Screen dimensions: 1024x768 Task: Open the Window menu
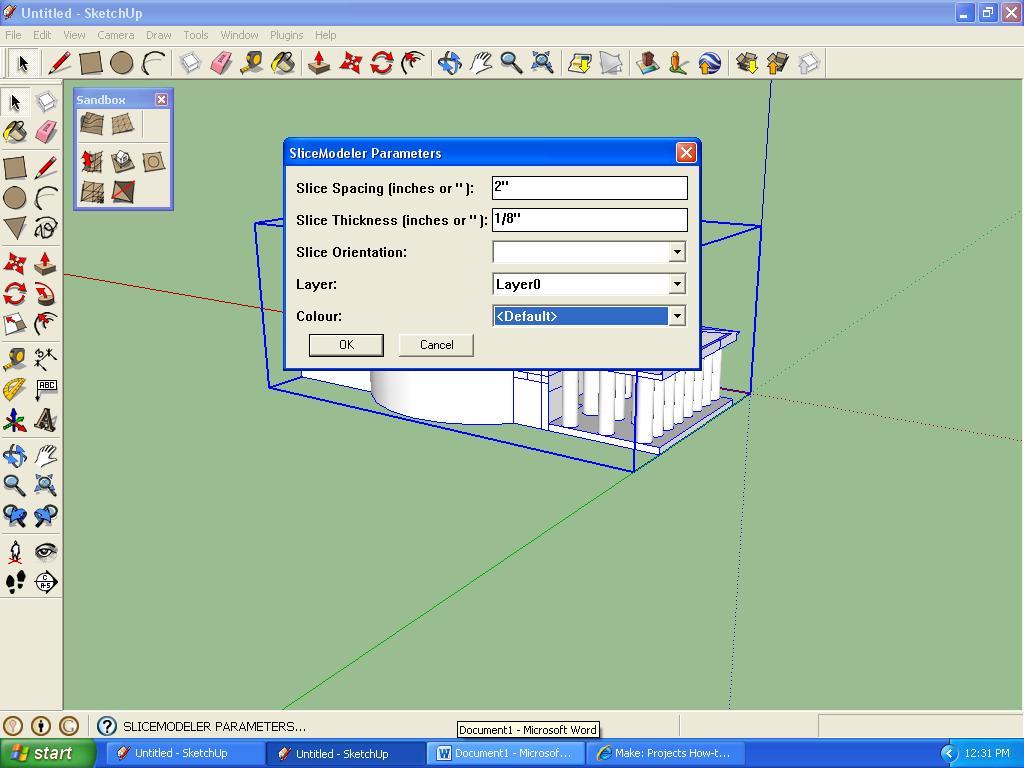(x=239, y=35)
